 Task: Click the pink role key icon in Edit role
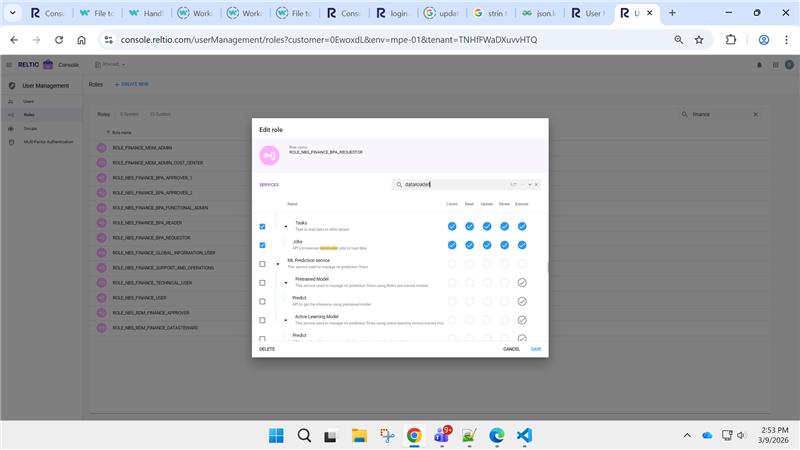point(269,156)
